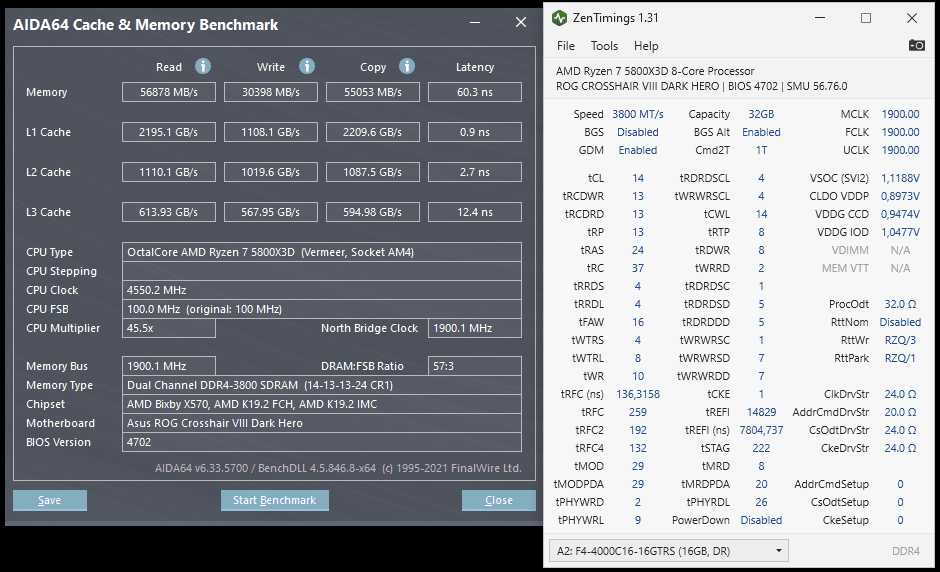Click the DDR4 label in ZenTimings

906,551
